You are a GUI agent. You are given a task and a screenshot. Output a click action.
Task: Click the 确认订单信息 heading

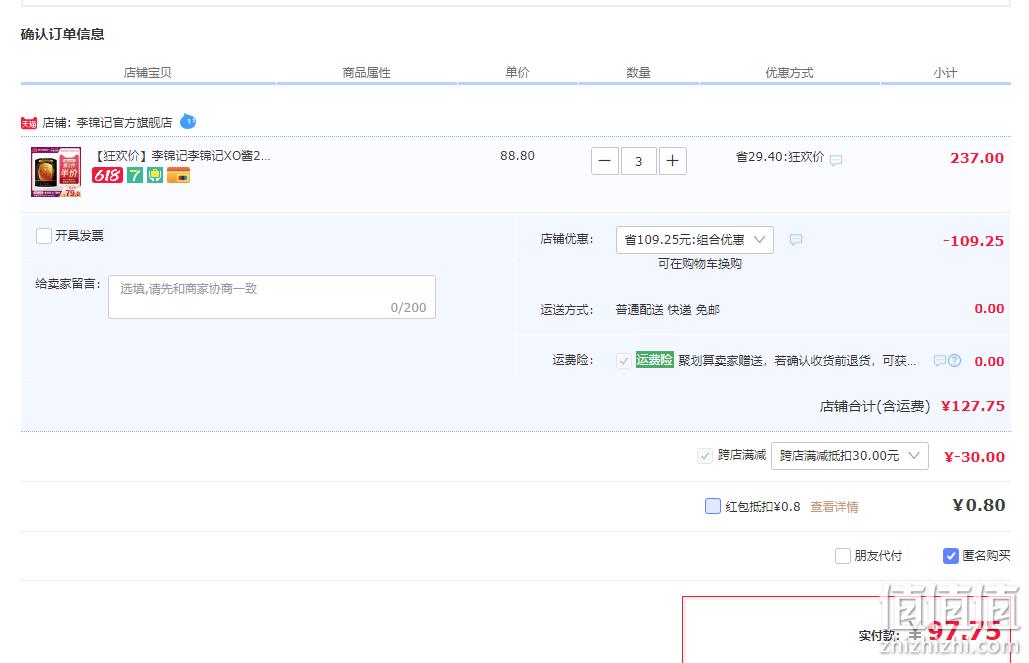[x=62, y=34]
